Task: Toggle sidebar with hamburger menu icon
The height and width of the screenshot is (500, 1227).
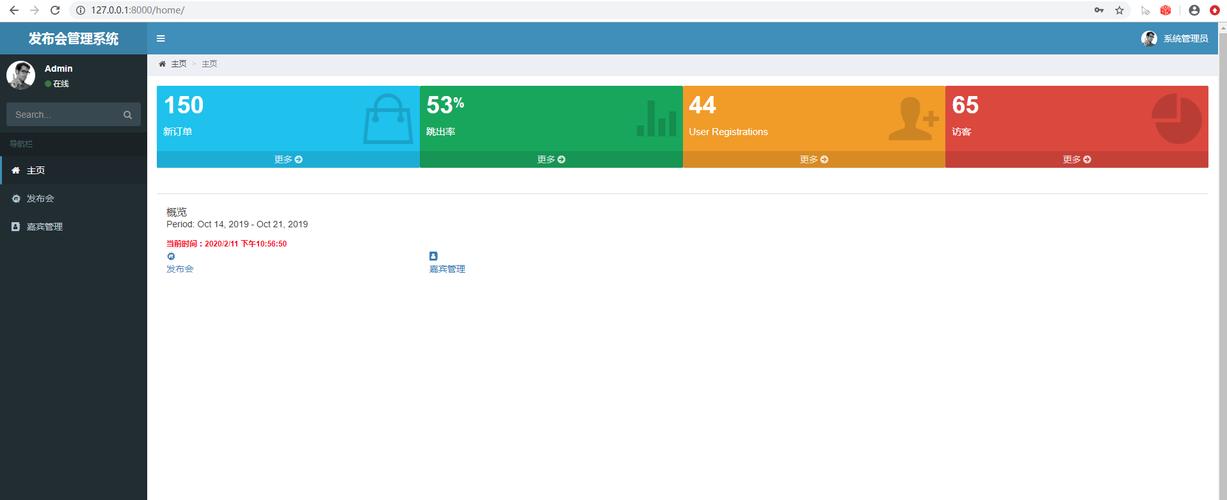Action: click(161, 39)
